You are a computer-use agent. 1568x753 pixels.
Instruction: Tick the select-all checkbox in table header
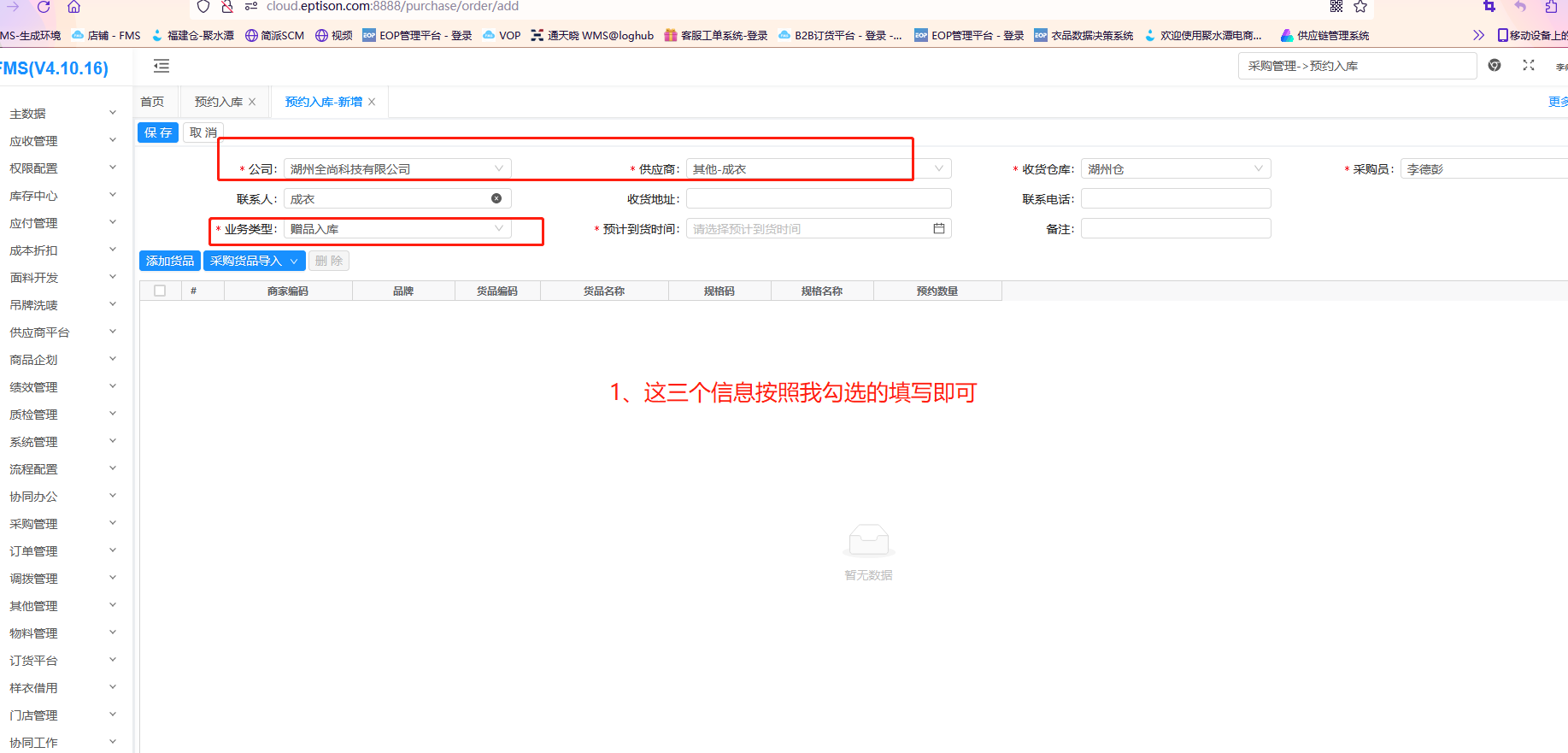[160, 291]
